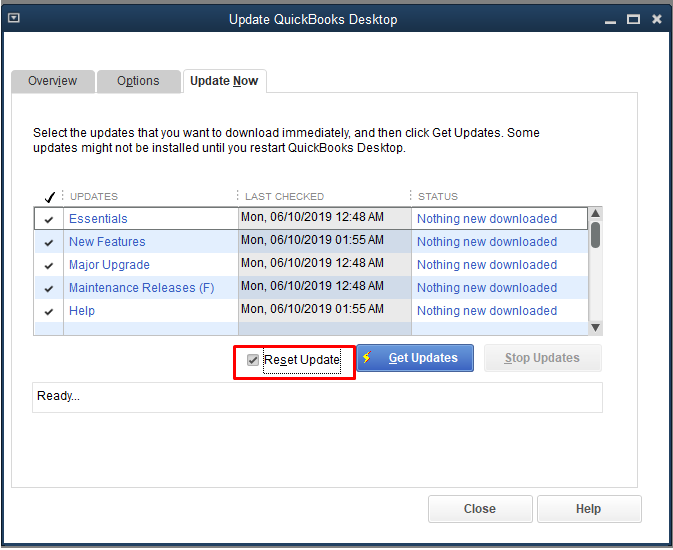This screenshot has height=550, width=673.
Task: Click Maintenance Releases last checked date cell
Action: 324,287
